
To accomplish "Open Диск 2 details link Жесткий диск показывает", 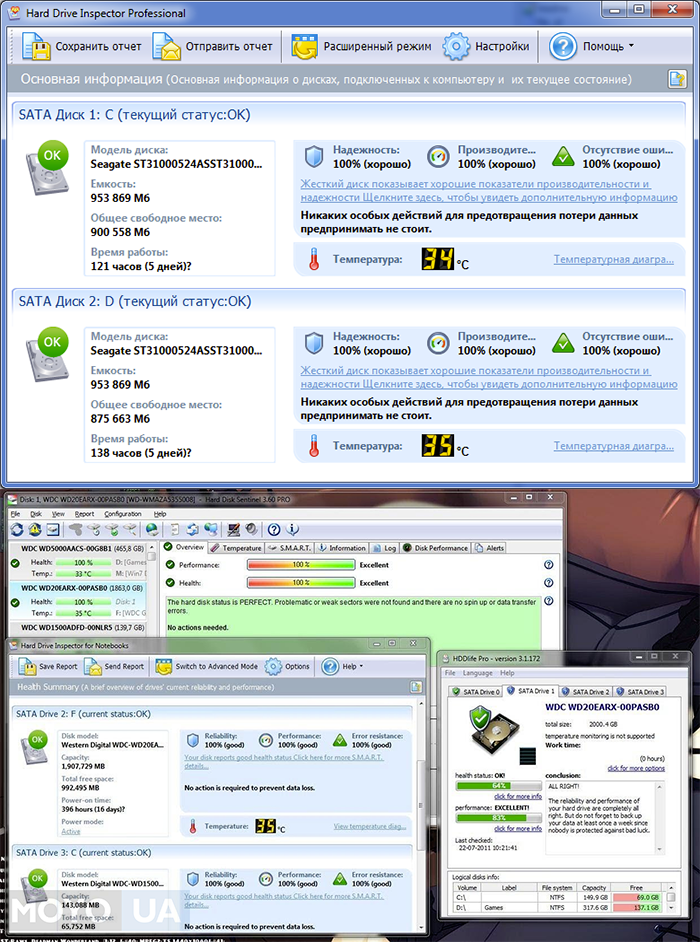I will pos(488,378).
